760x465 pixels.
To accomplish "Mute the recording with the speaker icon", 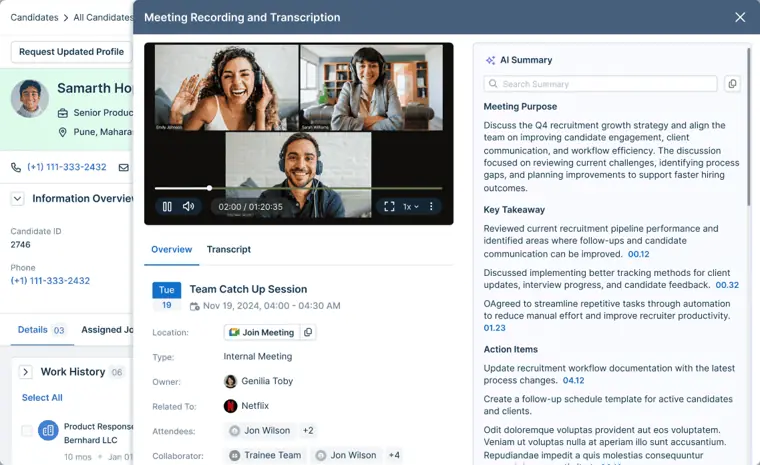I will coord(188,207).
